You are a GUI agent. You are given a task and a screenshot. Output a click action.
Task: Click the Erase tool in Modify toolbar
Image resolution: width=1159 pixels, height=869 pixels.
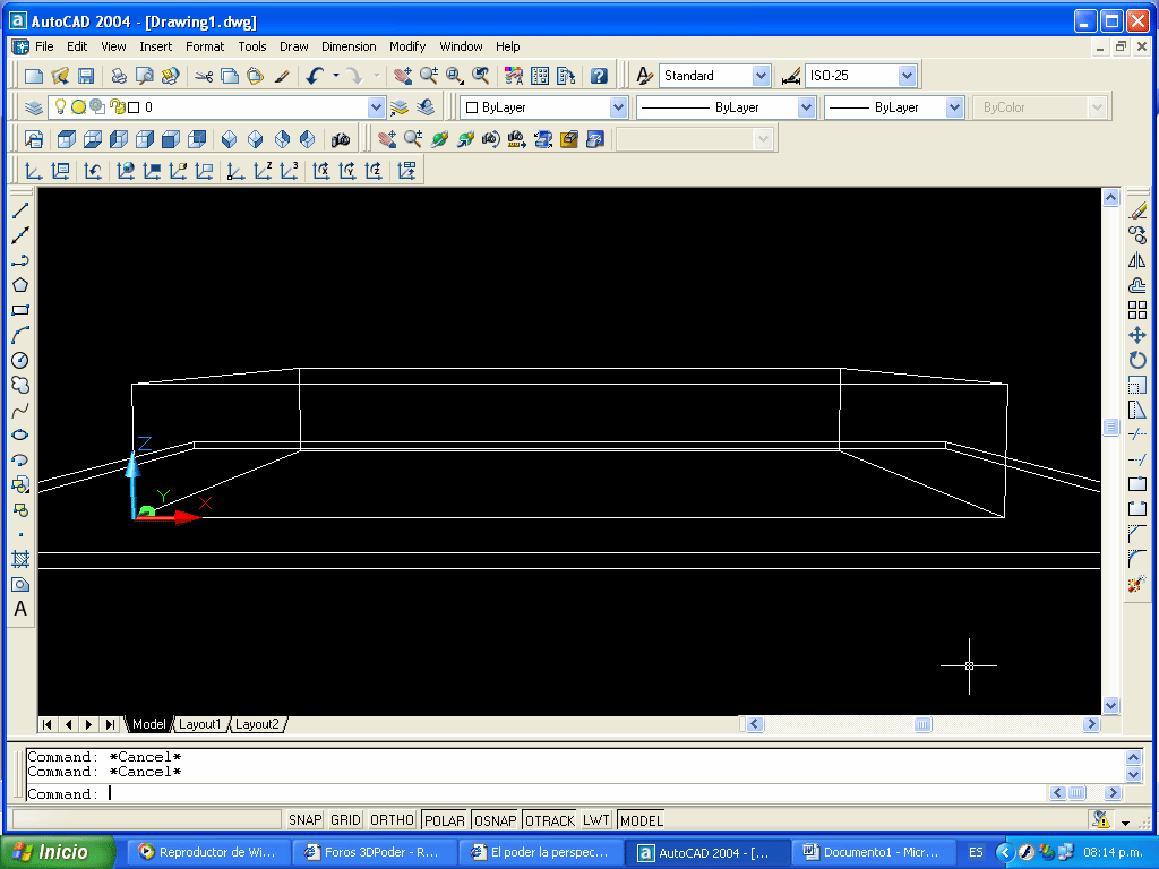[x=1138, y=211]
